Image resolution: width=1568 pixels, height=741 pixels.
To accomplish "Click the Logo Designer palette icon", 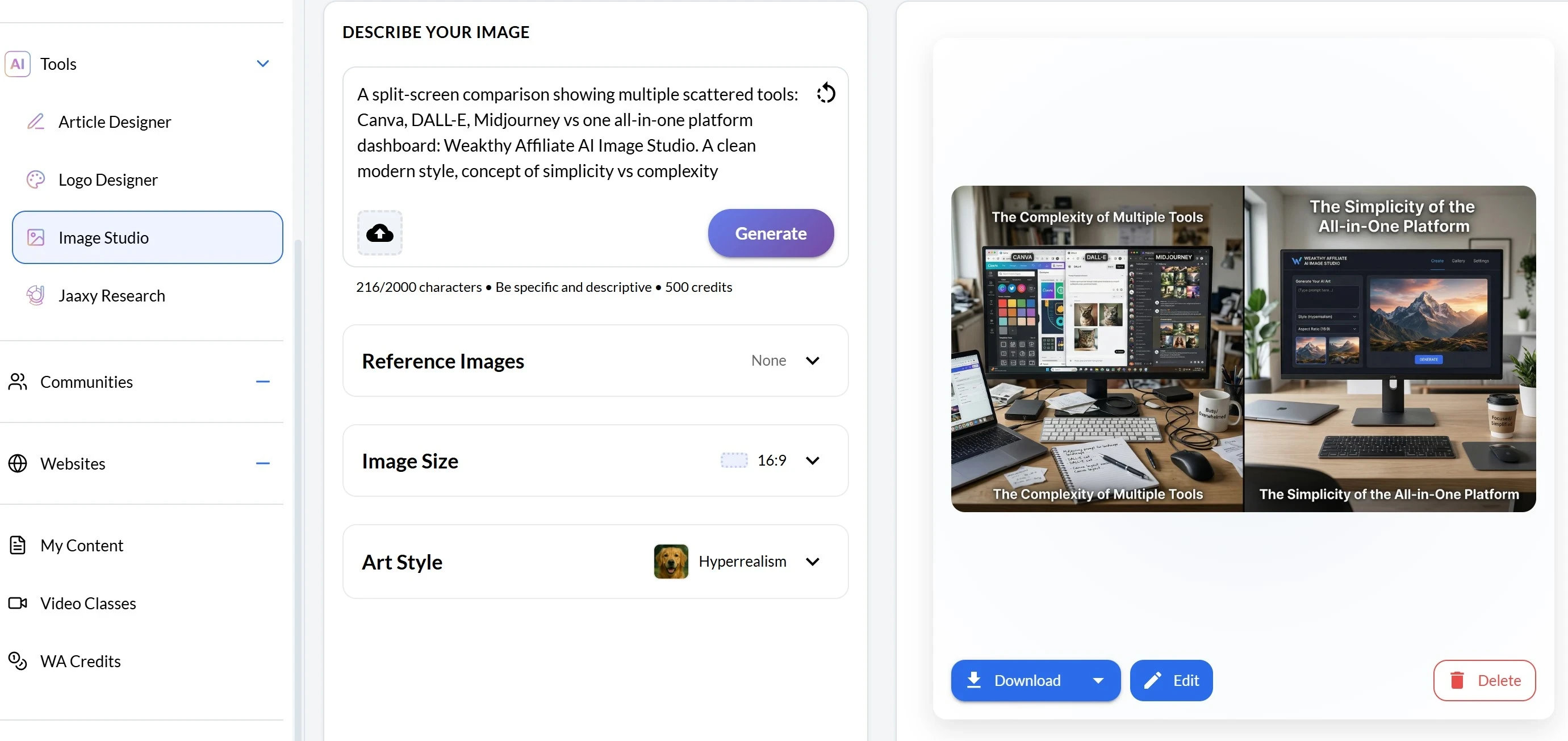I will pyautogui.click(x=36, y=179).
